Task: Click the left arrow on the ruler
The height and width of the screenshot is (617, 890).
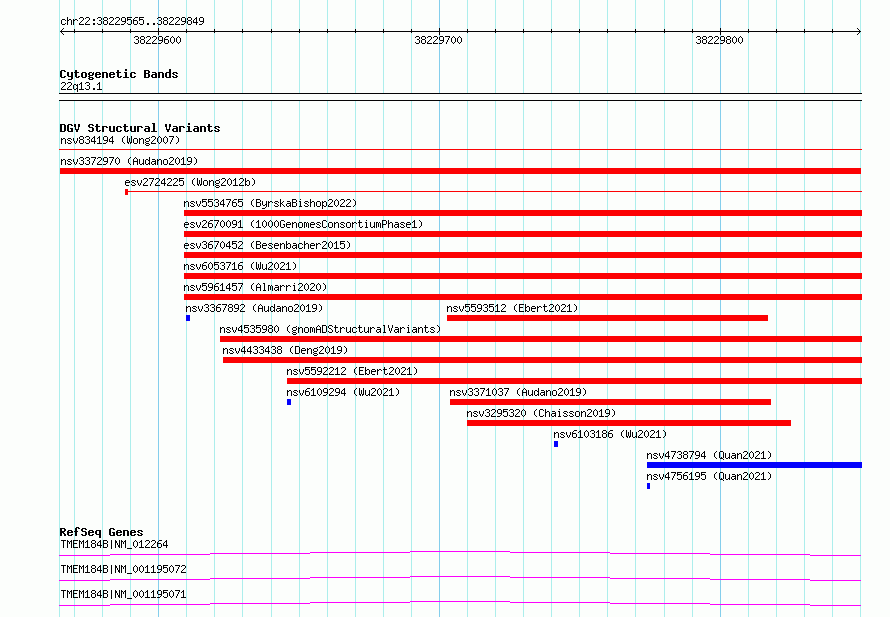Action: [x=62, y=31]
